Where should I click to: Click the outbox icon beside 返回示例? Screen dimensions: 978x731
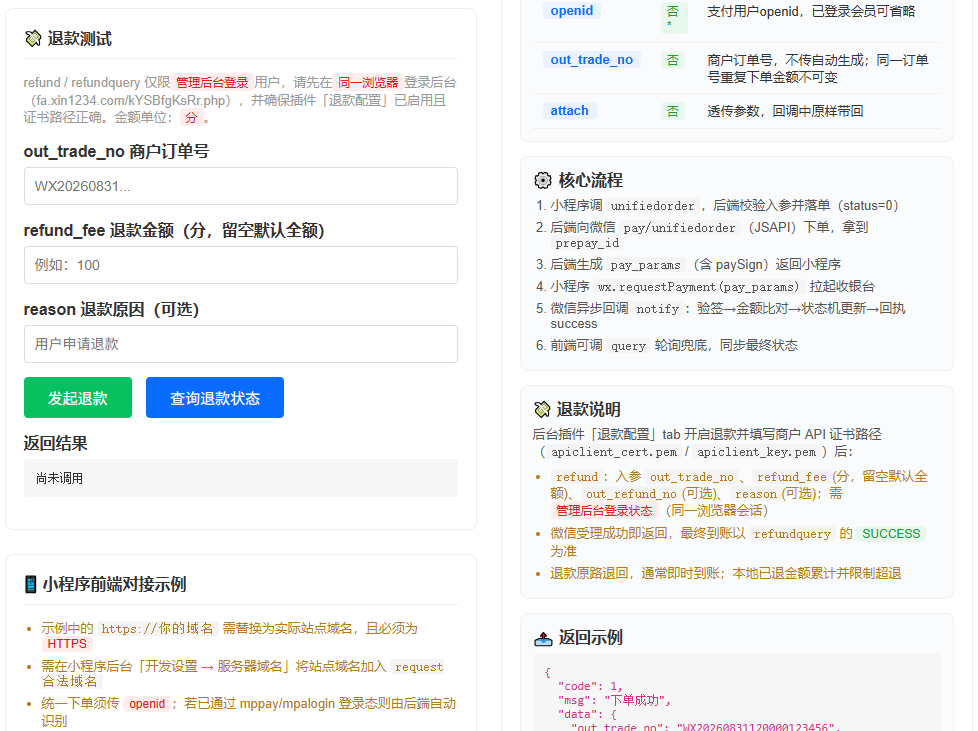click(543, 638)
